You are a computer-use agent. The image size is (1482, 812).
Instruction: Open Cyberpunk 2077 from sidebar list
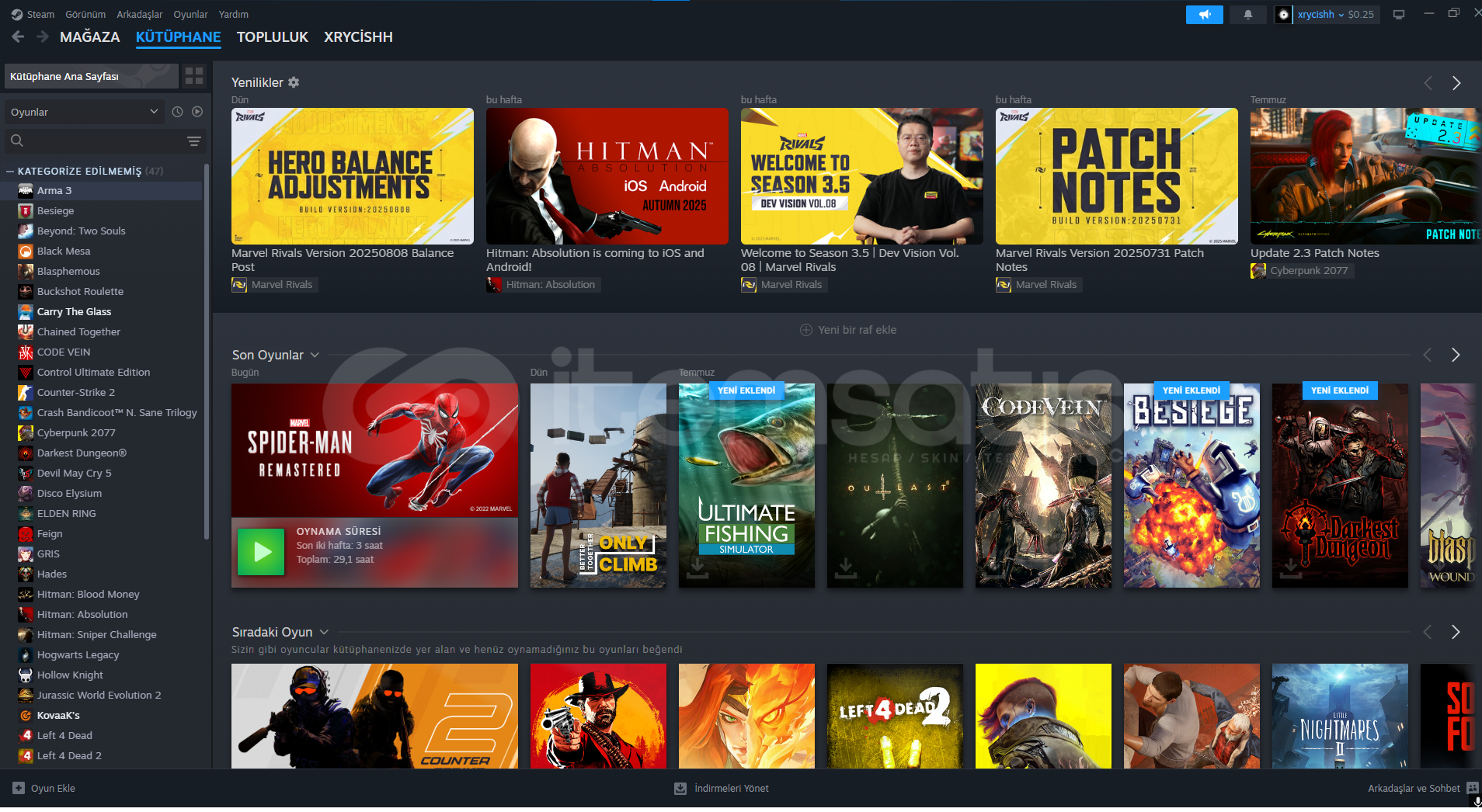point(103,432)
